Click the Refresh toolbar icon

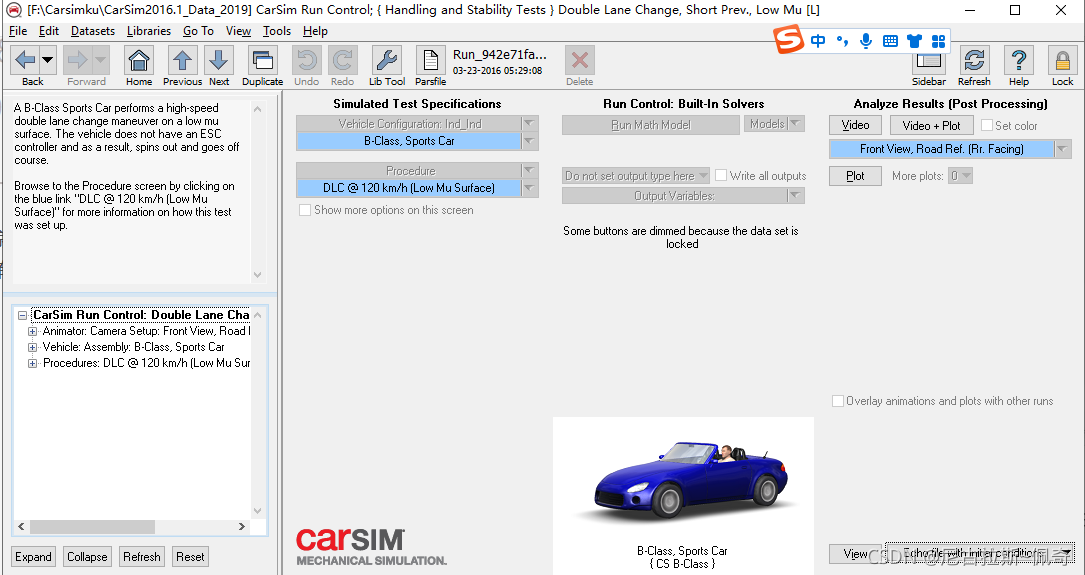(974, 60)
